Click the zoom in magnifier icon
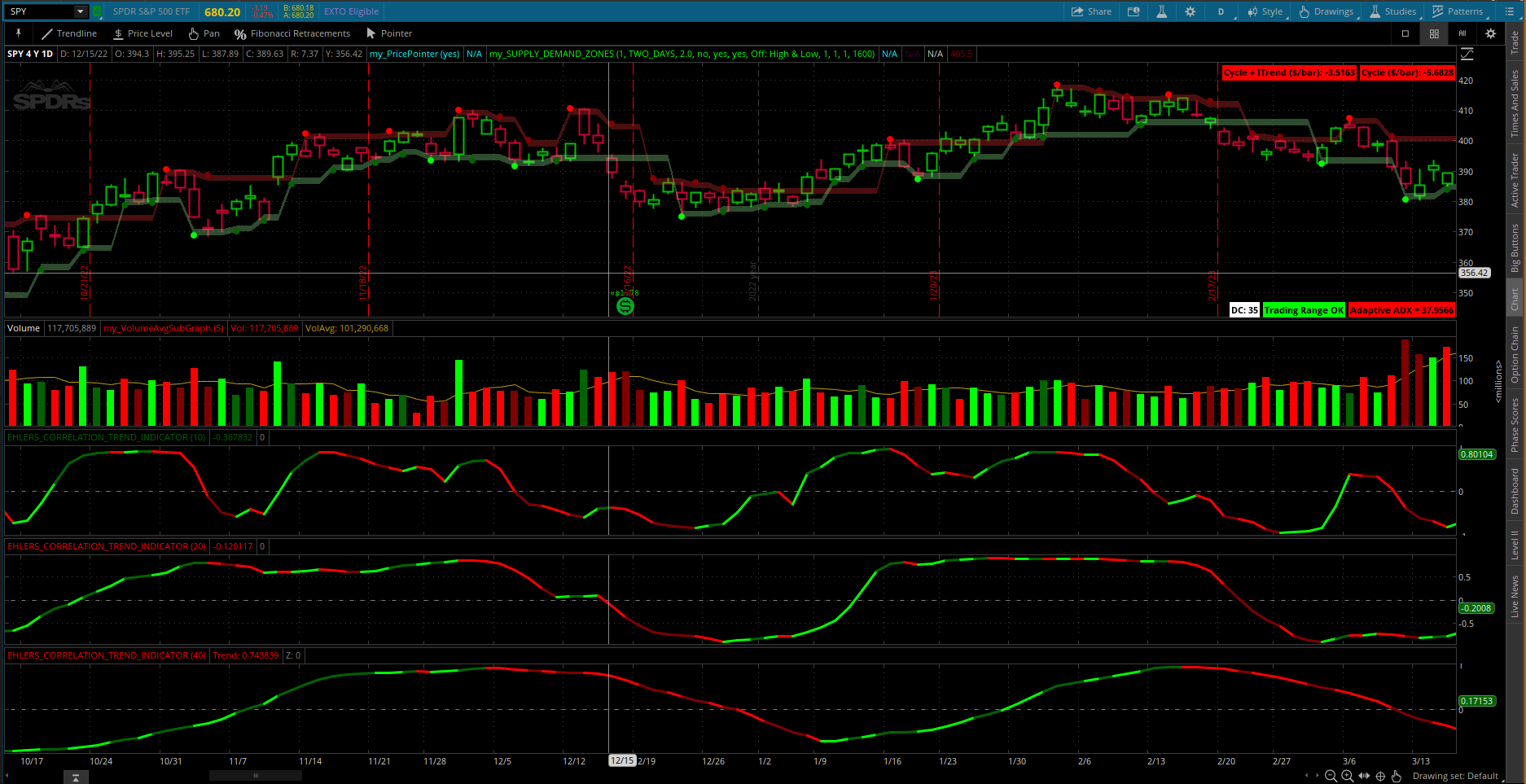The width and height of the screenshot is (1526, 784). (x=1347, y=776)
